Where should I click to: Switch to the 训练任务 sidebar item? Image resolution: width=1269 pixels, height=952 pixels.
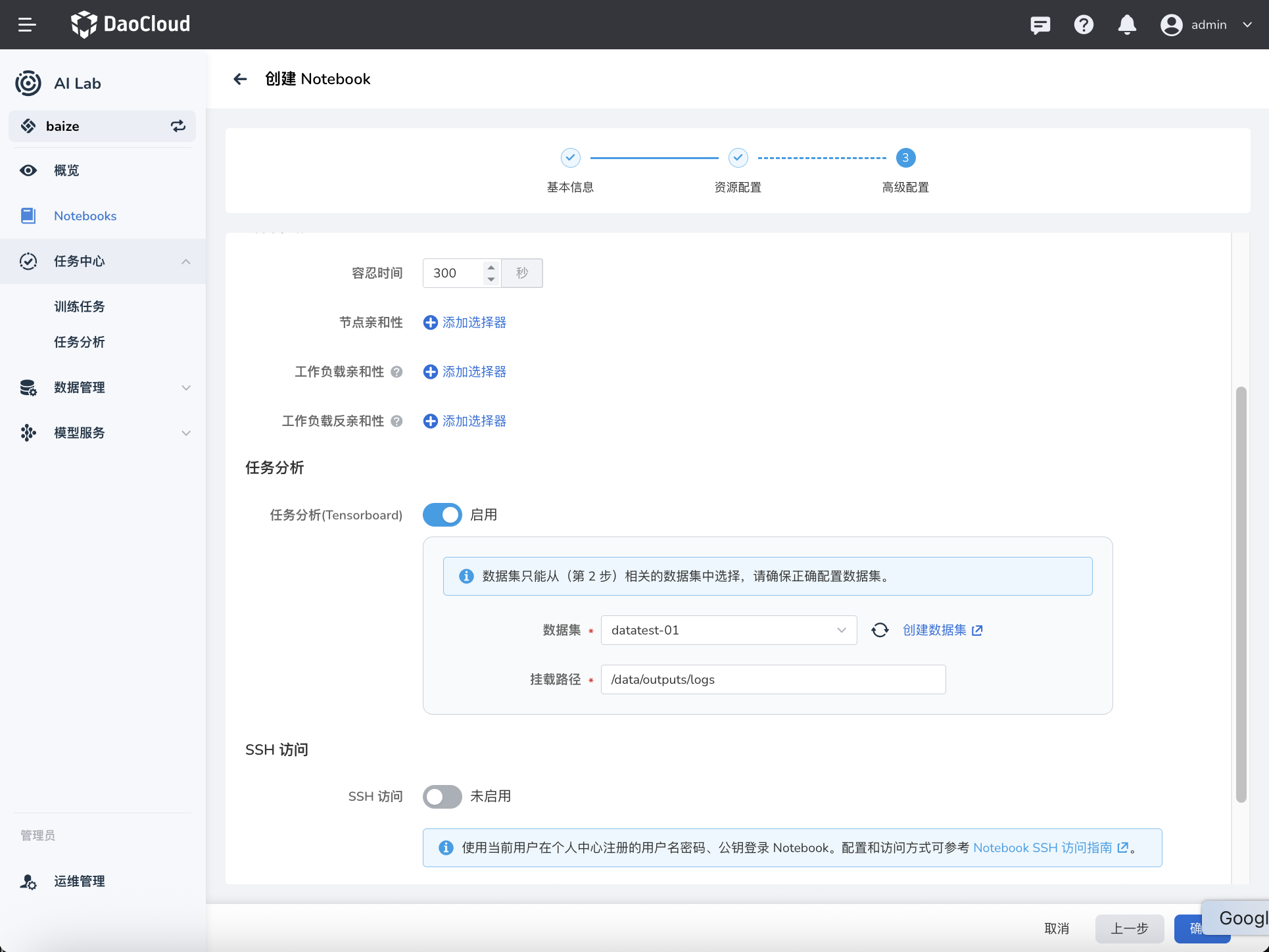(79, 306)
